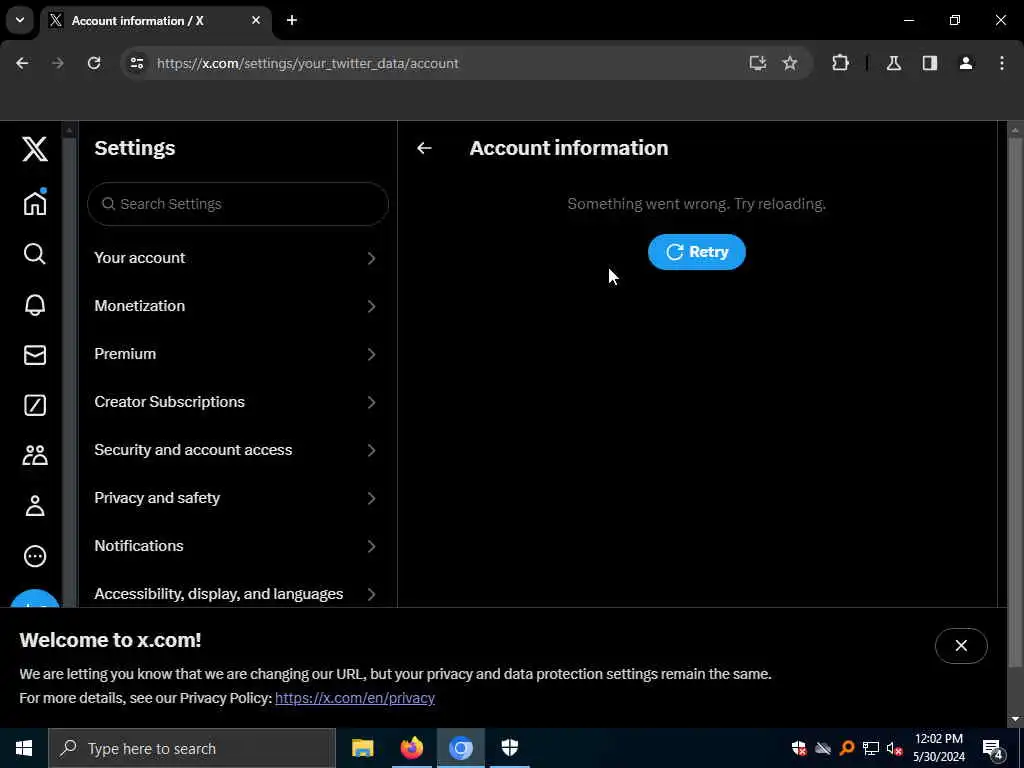Click the blue Post button in sidebar
Image resolution: width=1024 pixels, height=768 pixels.
pos(35,598)
